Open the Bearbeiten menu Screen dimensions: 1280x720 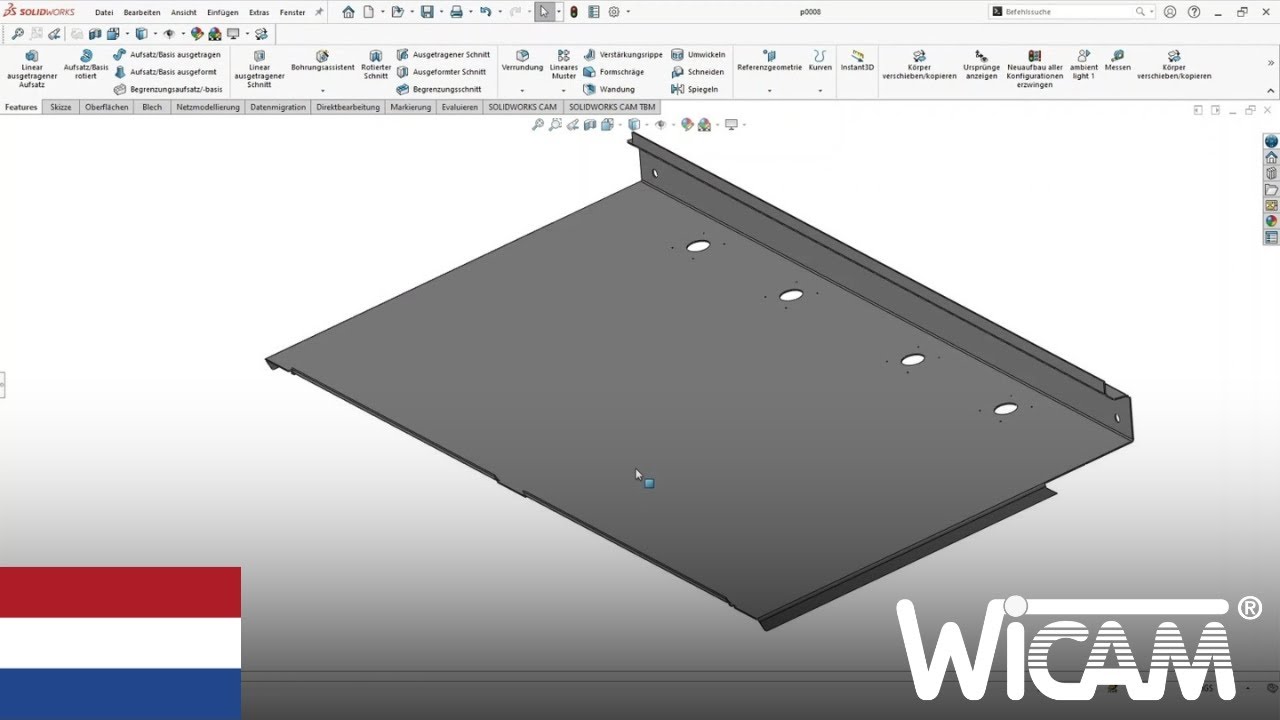(142, 12)
